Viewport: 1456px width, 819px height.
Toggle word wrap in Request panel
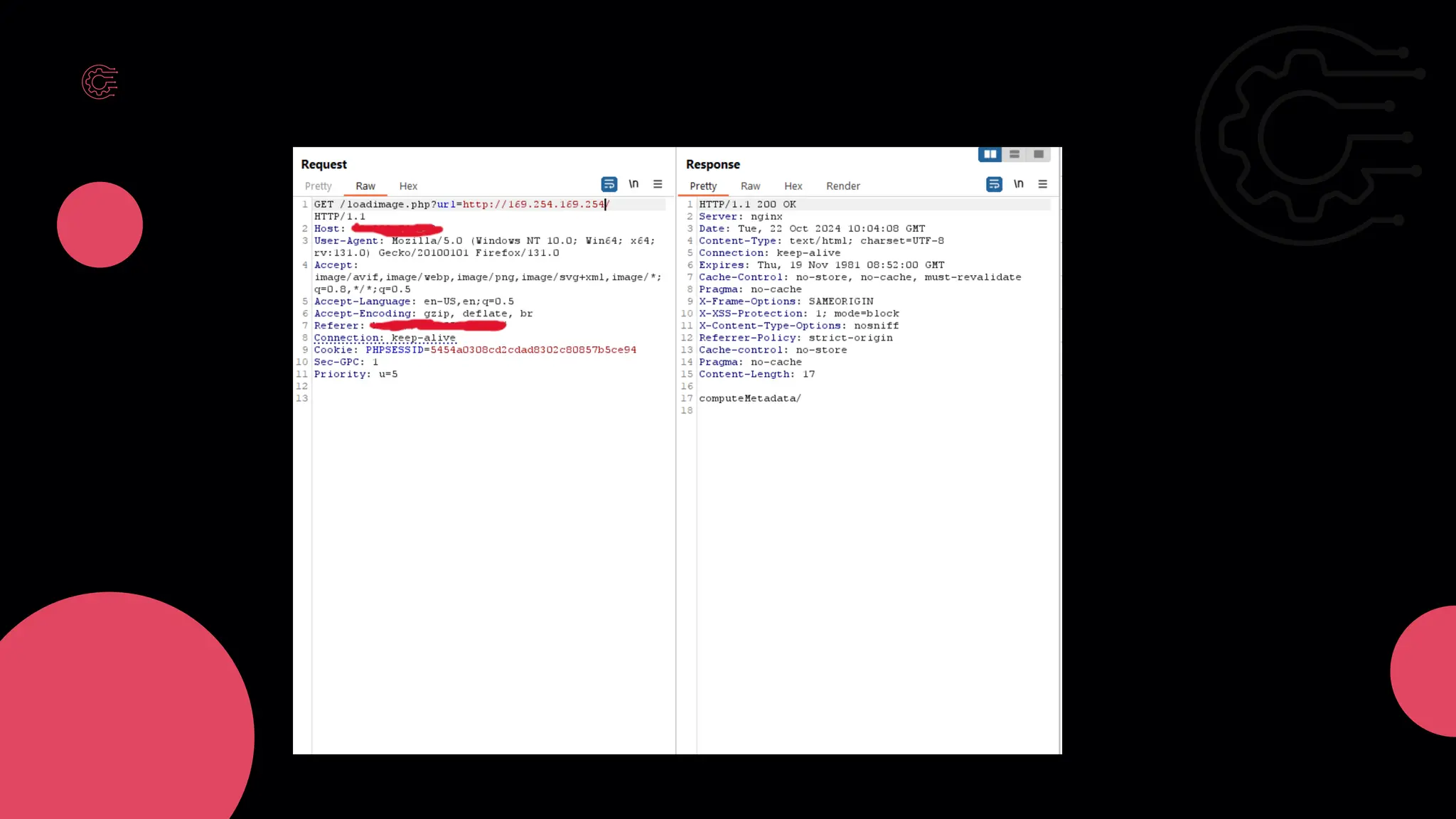click(x=609, y=184)
